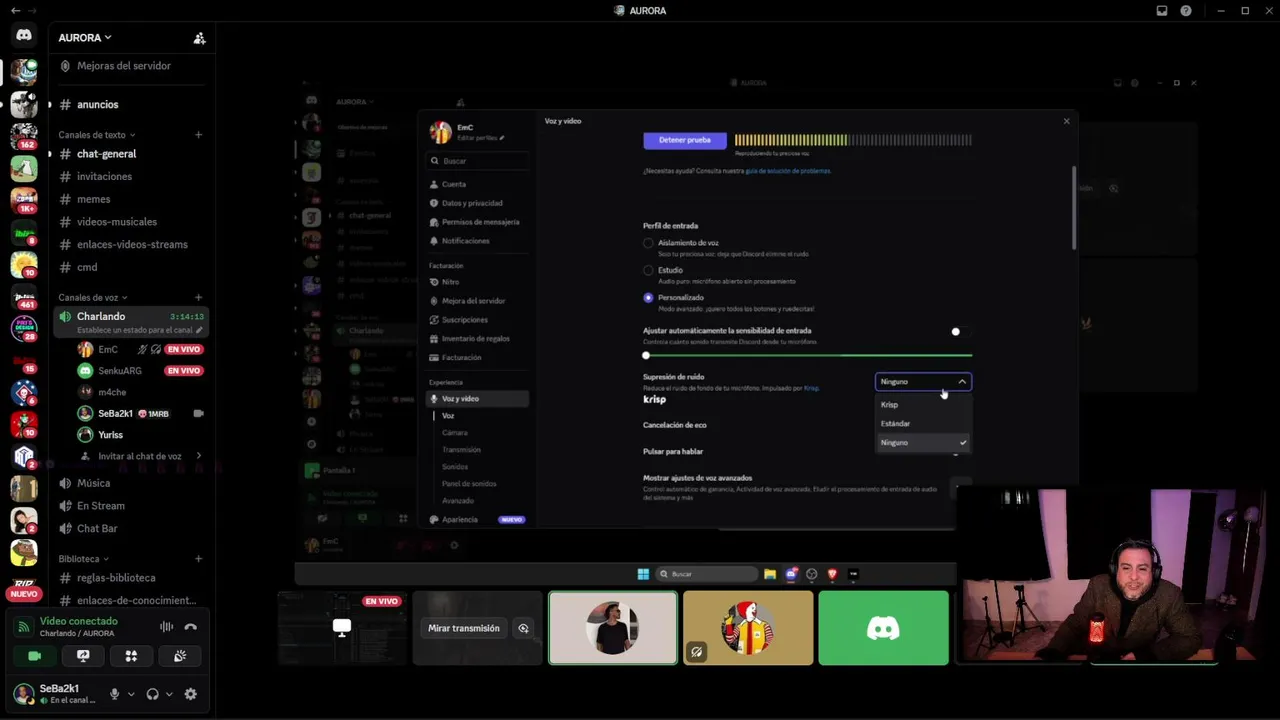Open noise suppression waveform icon in voice panel

coord(166,627)
